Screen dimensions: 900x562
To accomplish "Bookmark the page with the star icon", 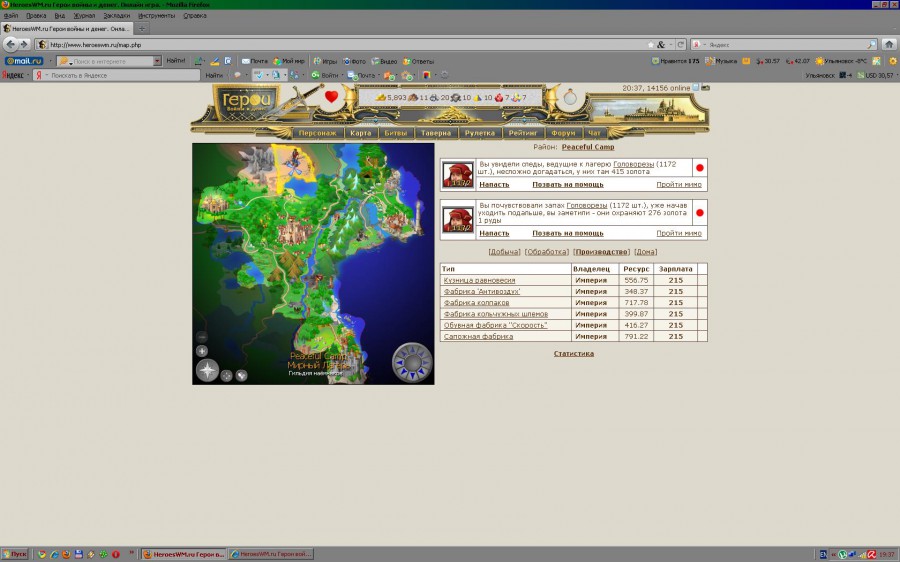I will point(651,44).
